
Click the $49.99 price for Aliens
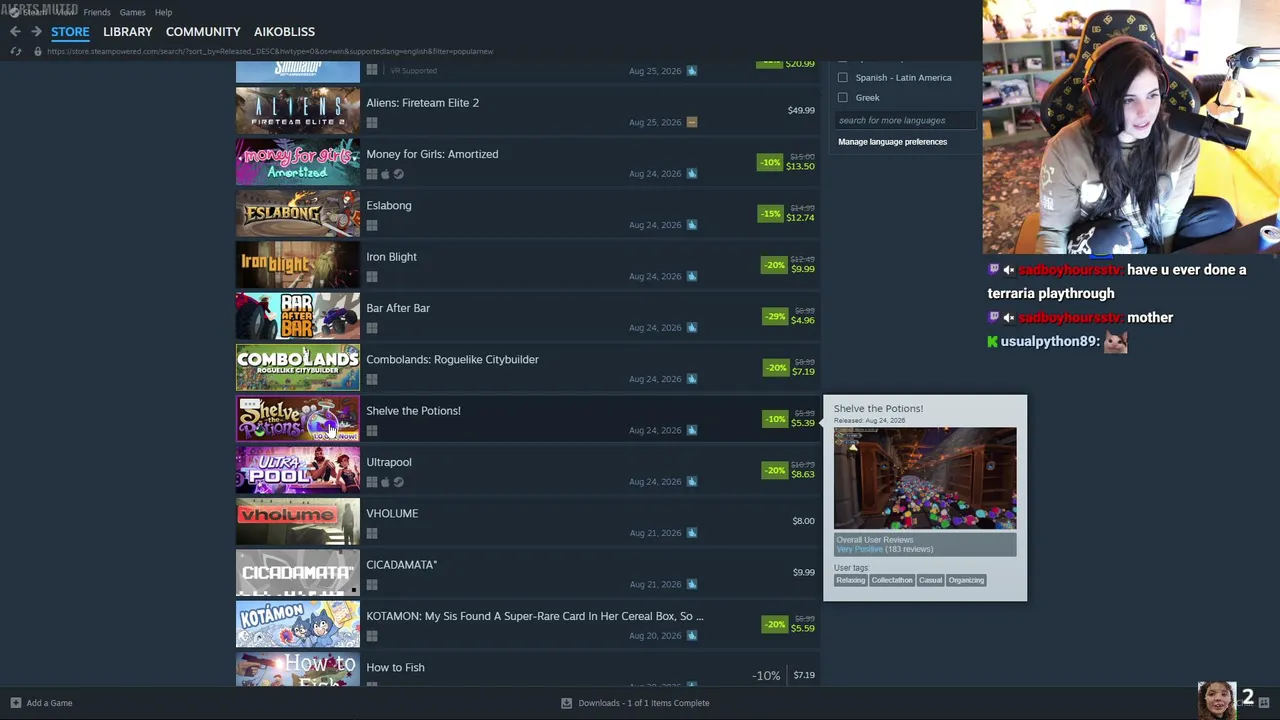tap(801, 111)
